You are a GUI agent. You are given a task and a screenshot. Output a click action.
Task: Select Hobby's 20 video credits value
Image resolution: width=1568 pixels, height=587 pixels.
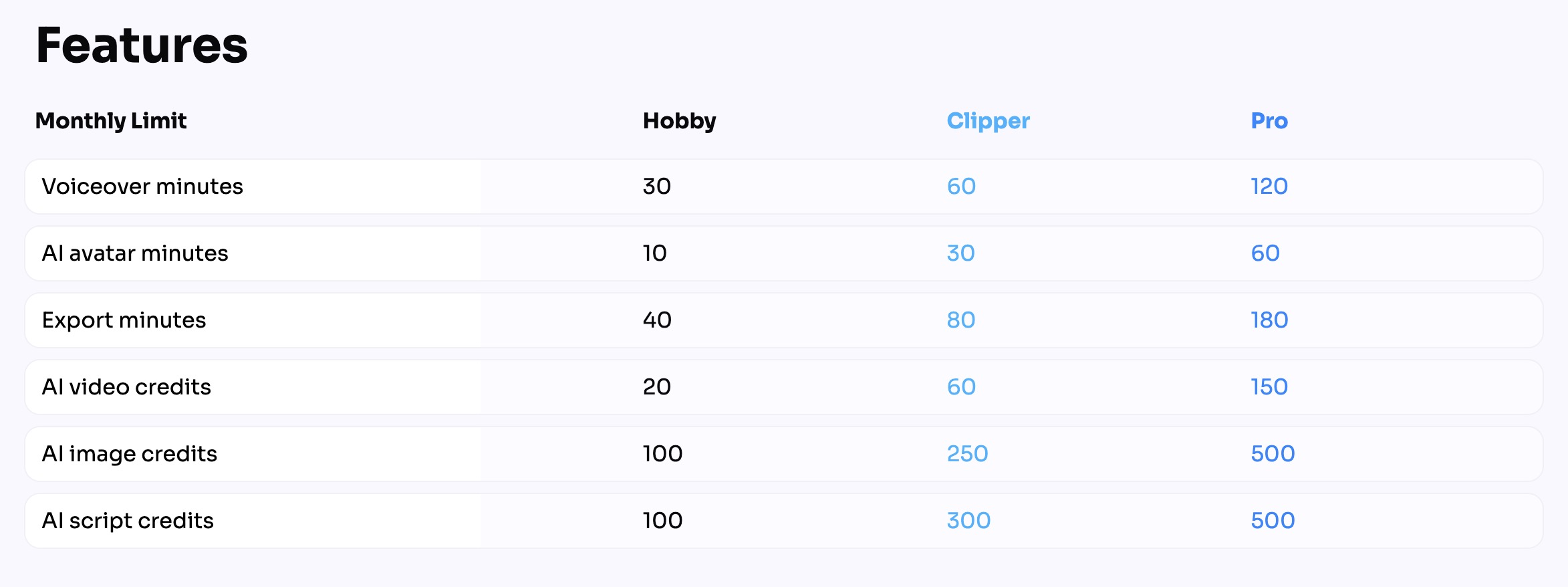coord(657,386)
